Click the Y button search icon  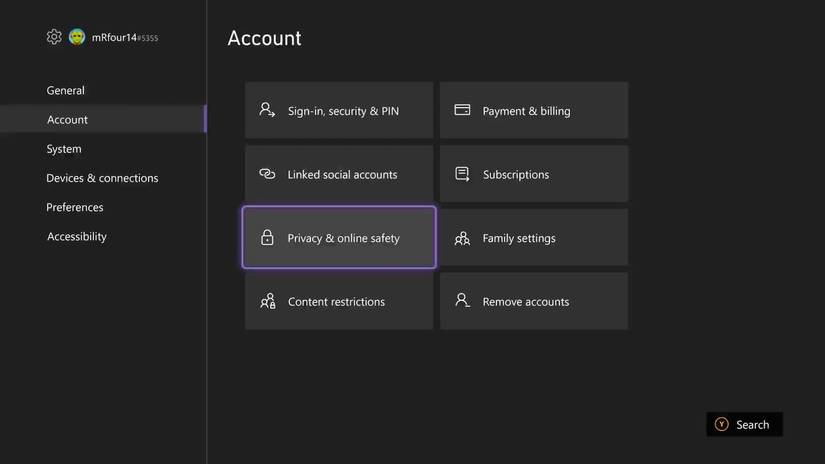coord(722,425)
